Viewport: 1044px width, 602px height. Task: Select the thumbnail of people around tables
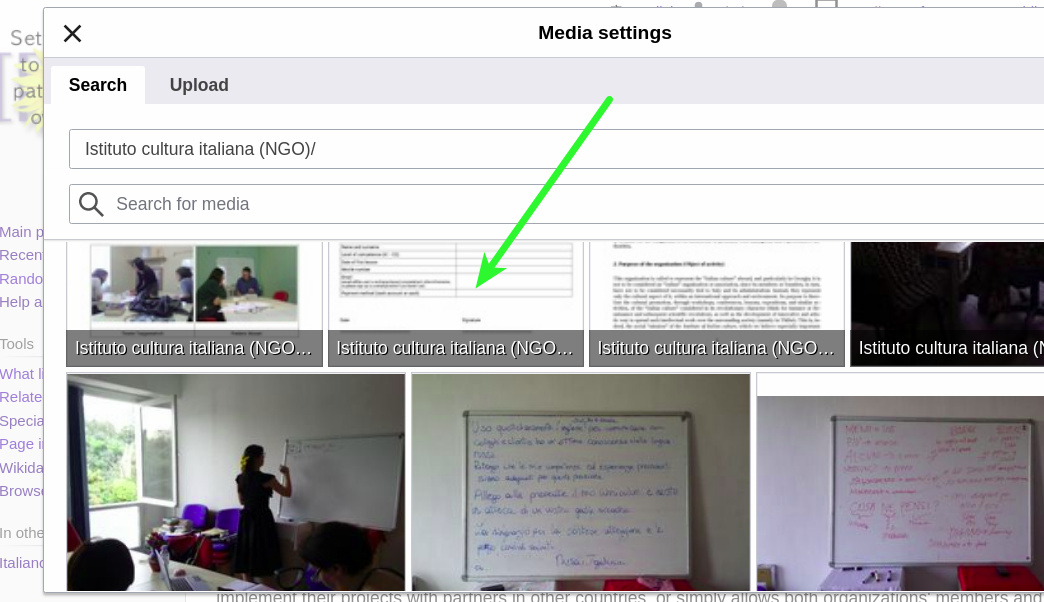pyautogui.click(x=194, y=292)
